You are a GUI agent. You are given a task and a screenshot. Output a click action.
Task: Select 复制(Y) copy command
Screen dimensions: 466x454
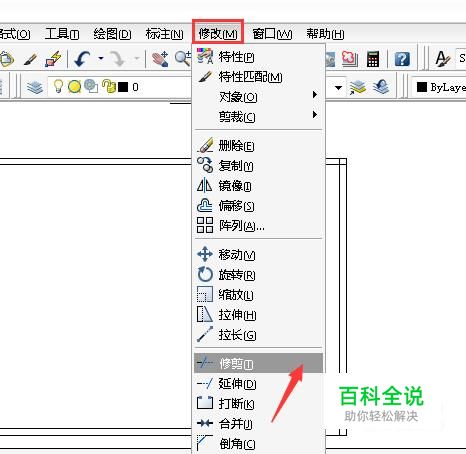click(258, 166)
